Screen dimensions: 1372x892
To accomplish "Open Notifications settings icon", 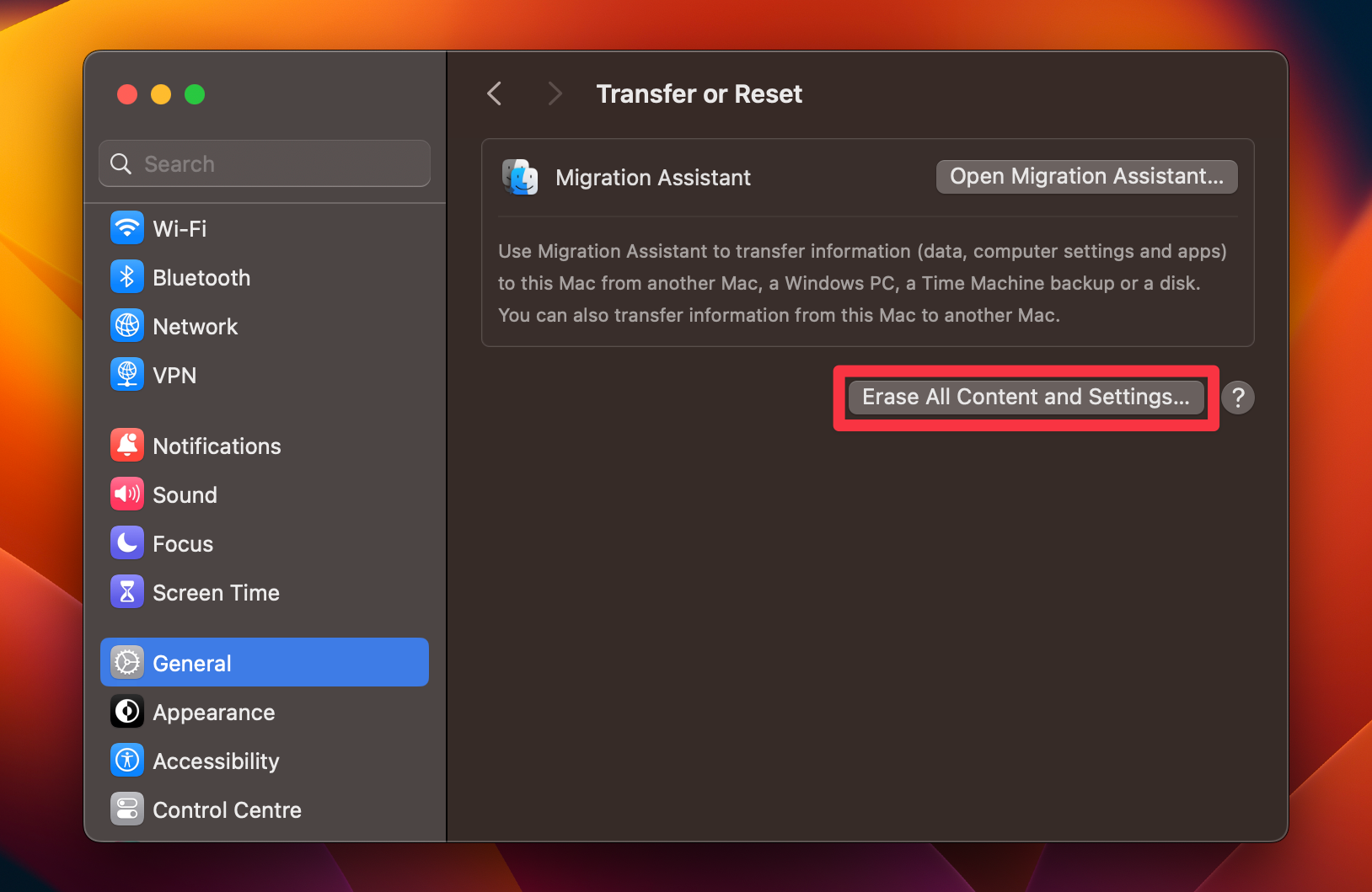I will coord(126,445).
